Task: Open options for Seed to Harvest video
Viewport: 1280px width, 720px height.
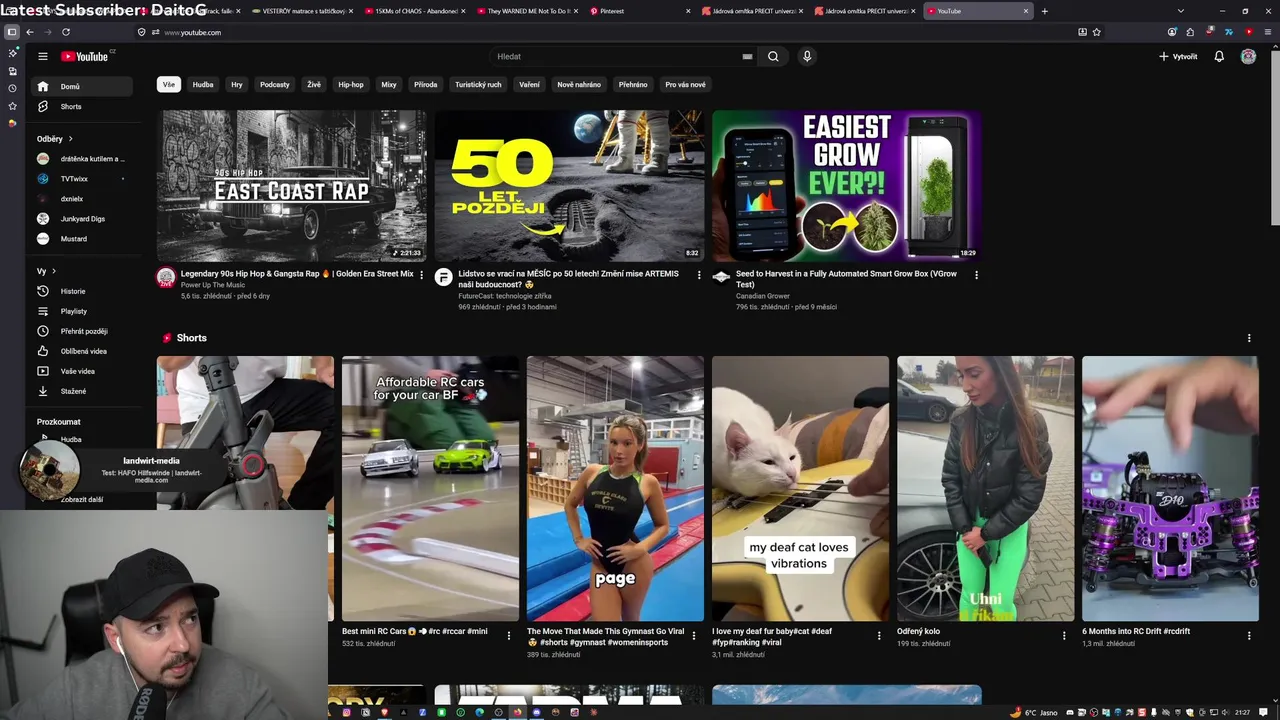Action: click(976, 275)
